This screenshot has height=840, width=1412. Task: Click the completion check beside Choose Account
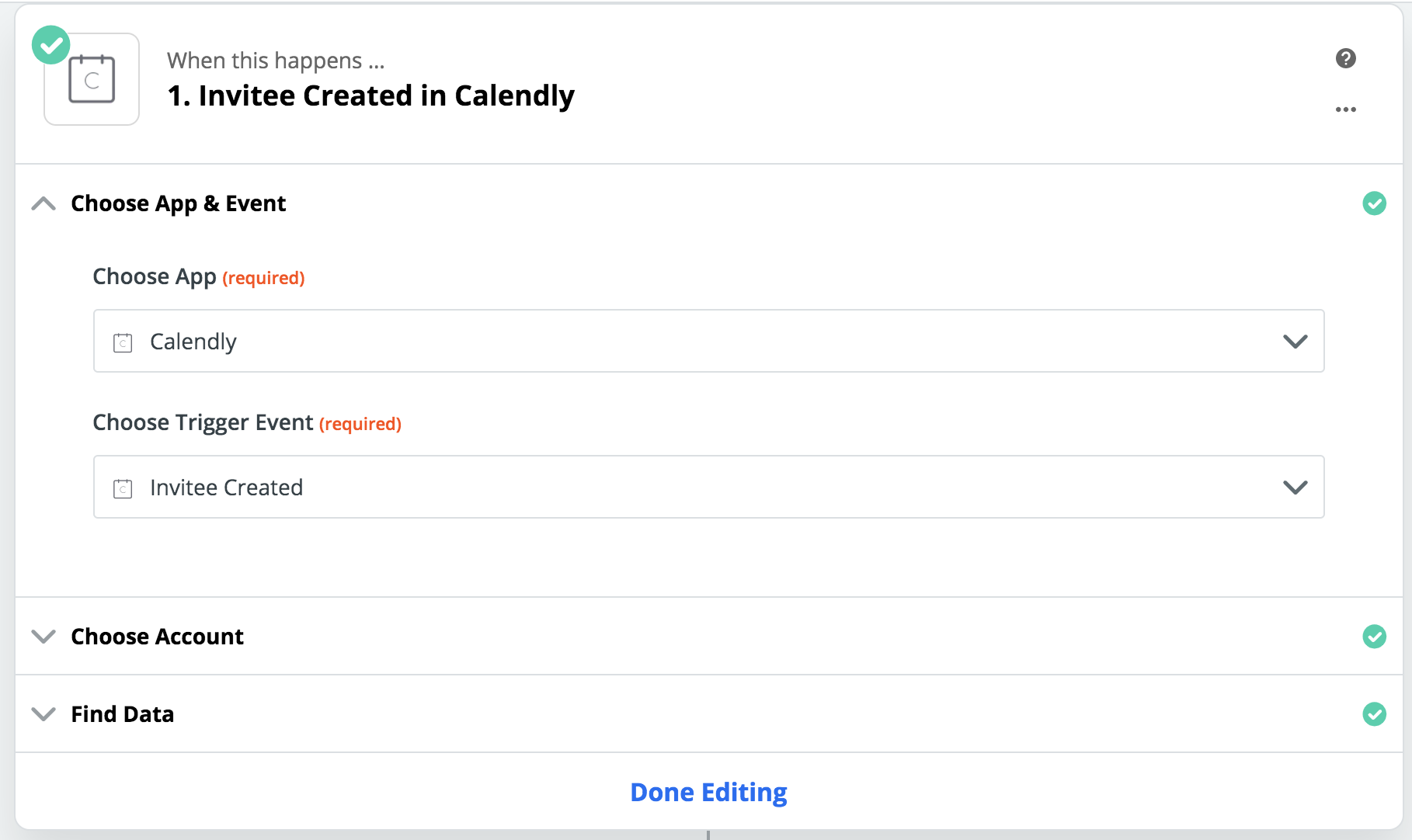(1375, 637)
